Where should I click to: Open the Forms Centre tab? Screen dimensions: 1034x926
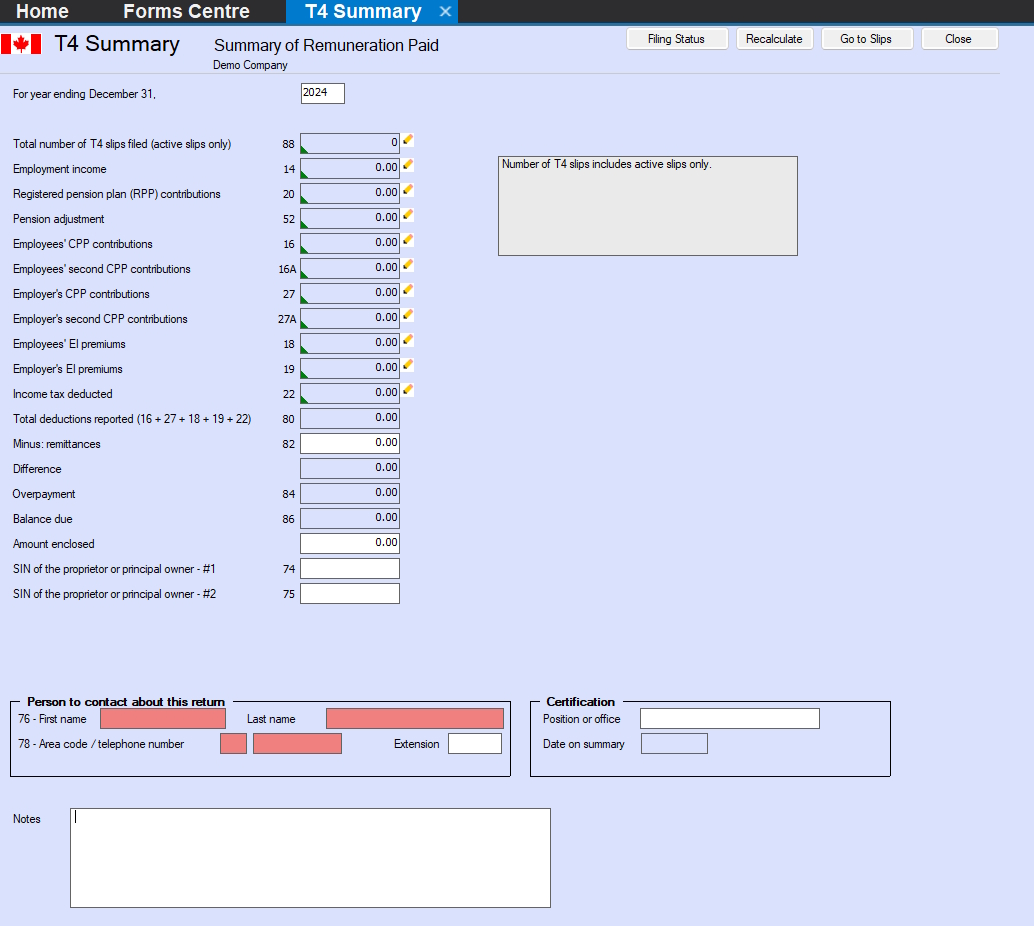pyautogui.click(x=186, y=12)
